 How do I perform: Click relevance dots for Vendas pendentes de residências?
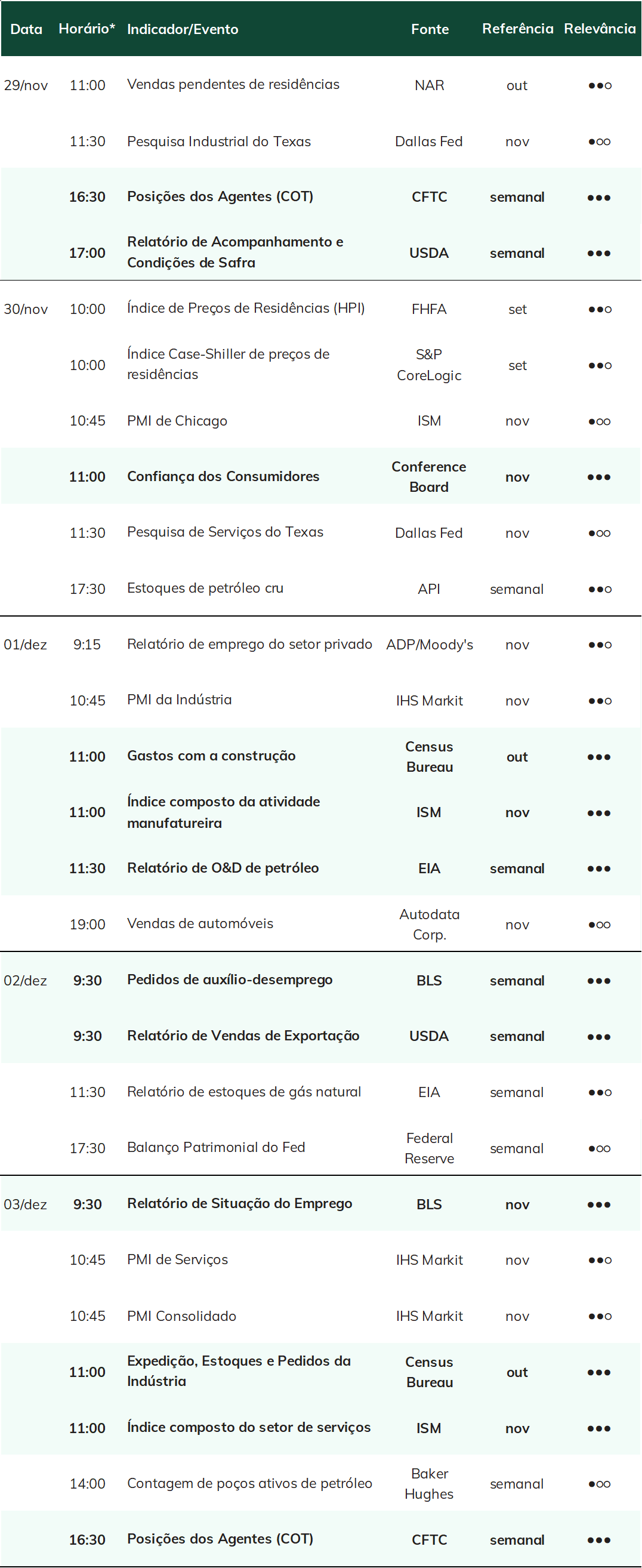pyautogui.click(x=600, y=85)
